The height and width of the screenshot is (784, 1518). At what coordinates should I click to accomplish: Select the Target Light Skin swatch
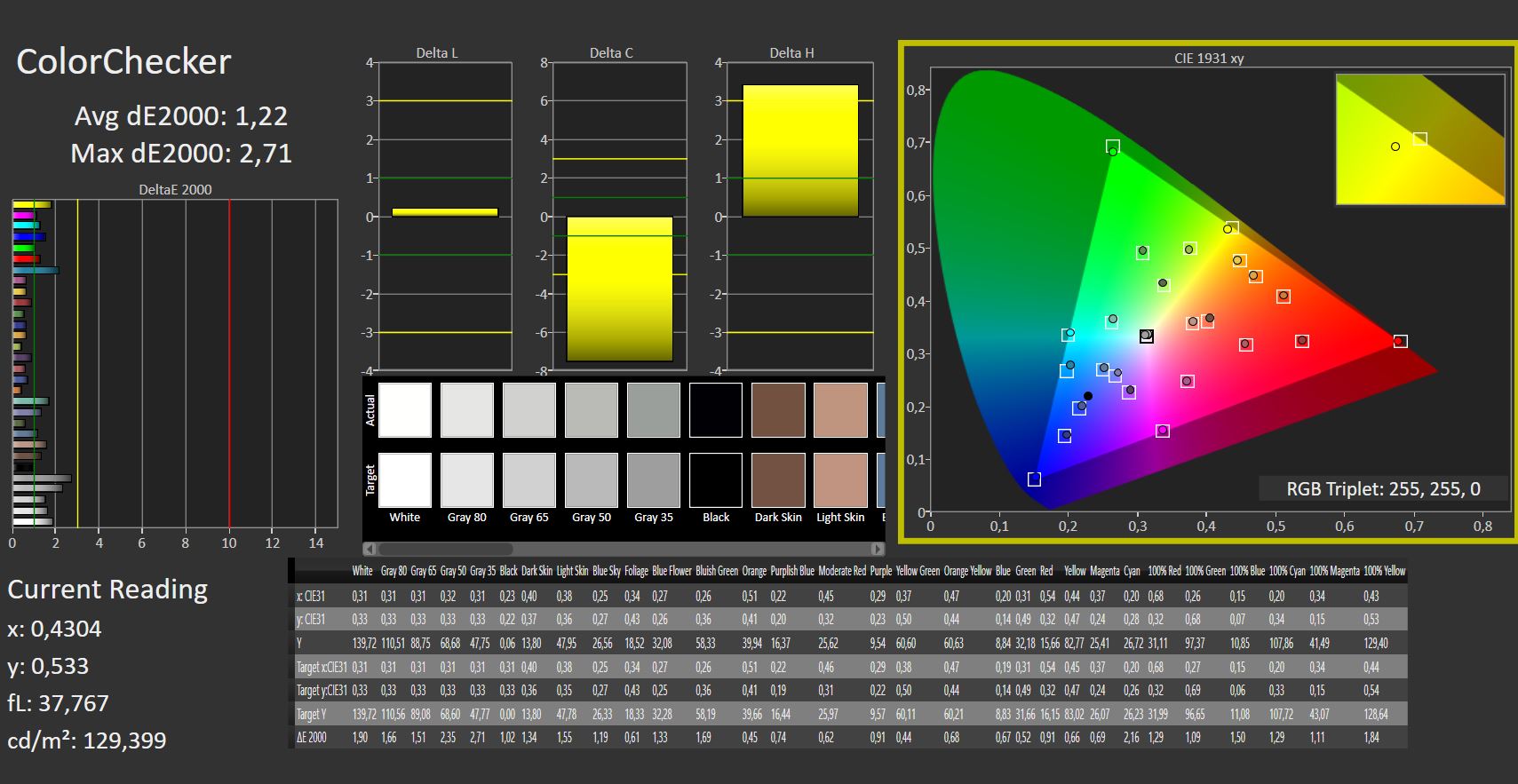click(x=840, y=480)
